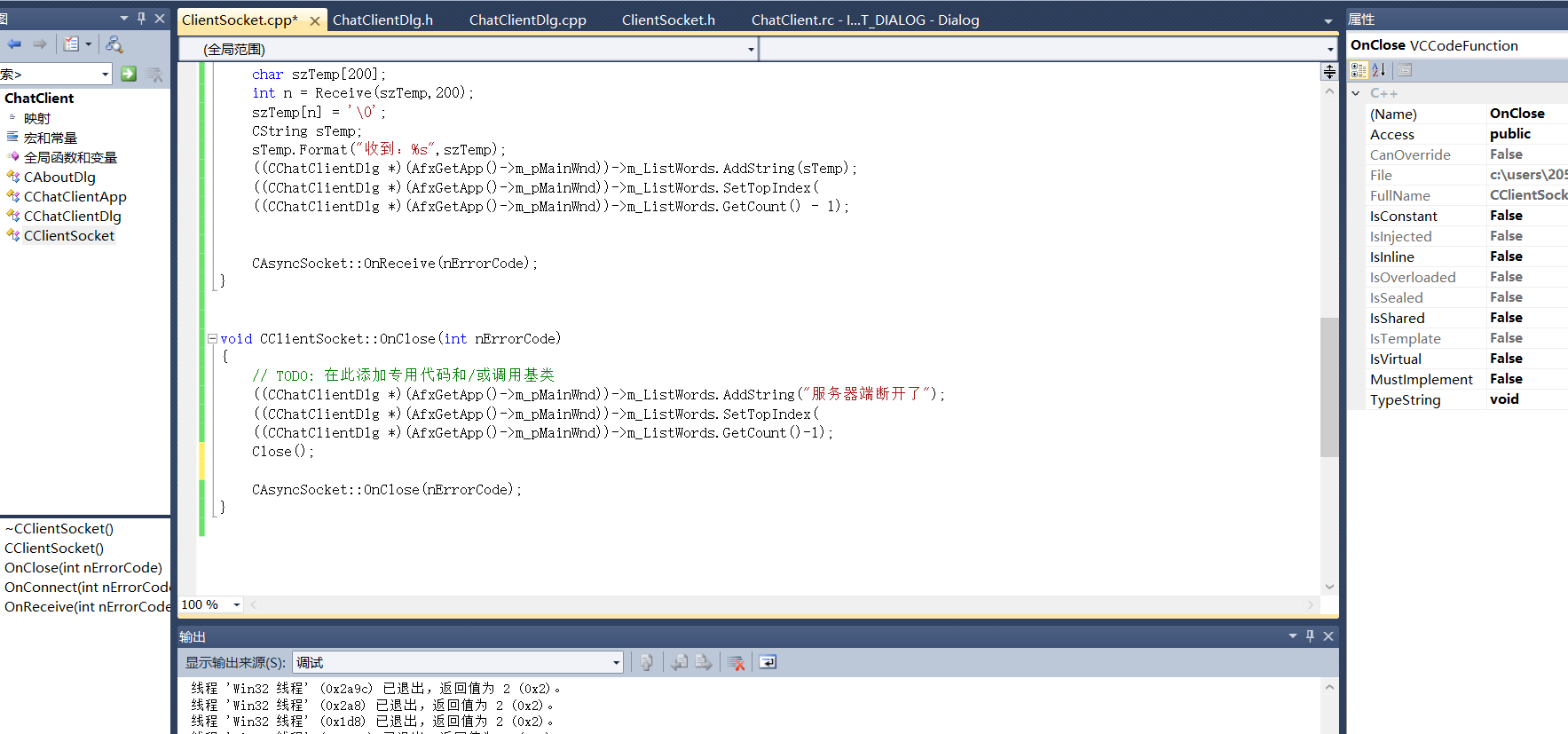Viewport: 1568px width, 734px height.
Task: Select the IsInline property row
Action: click(x=1468, y=257)
